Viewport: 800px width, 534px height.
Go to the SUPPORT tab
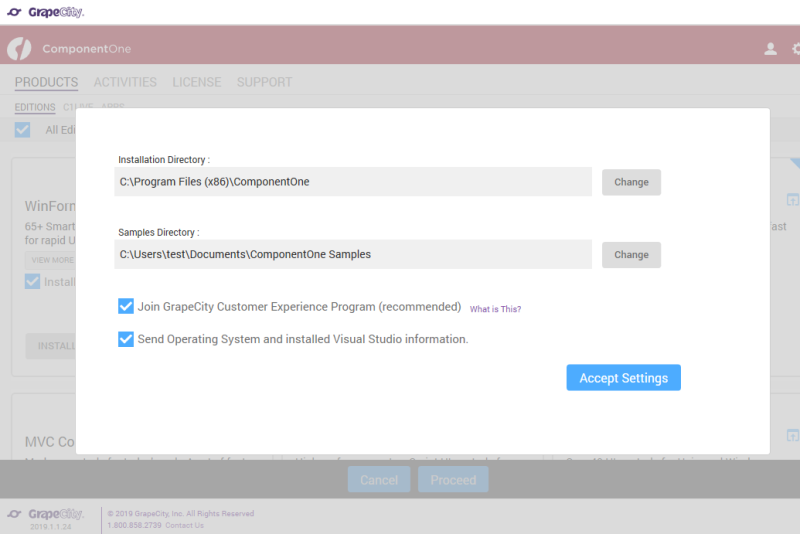(264, 82)
